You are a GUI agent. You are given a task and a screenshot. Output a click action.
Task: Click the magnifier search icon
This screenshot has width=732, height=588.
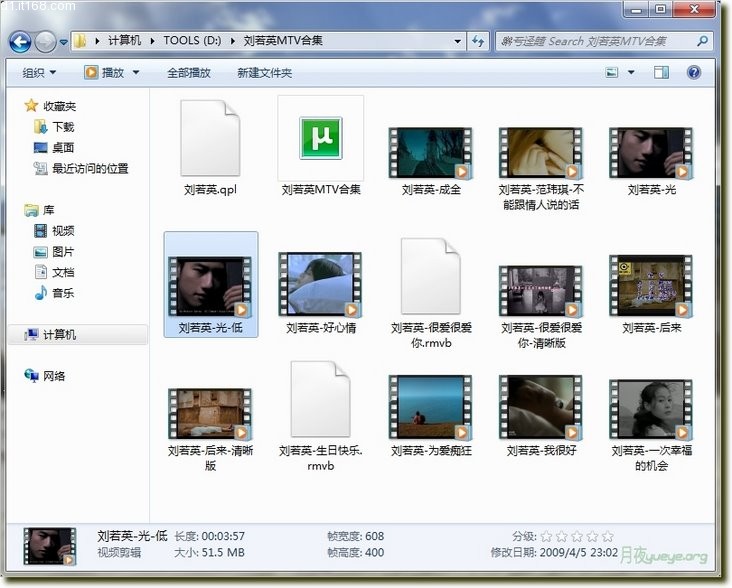click(x=703, y=41)
